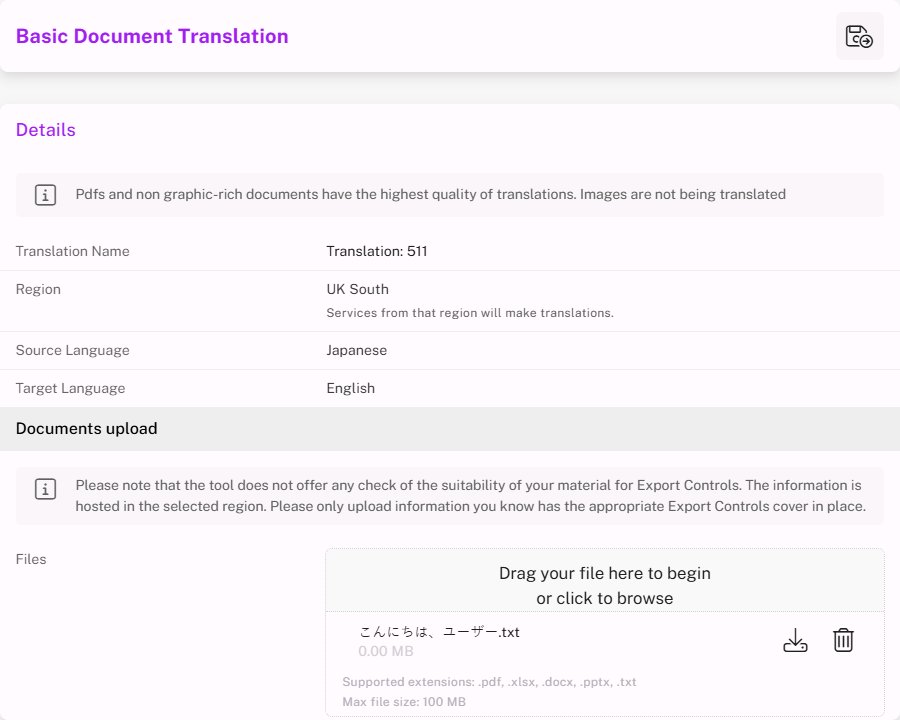Click the 'Translation: 511' name value
The image size is (900, 720).
[376, 251]
